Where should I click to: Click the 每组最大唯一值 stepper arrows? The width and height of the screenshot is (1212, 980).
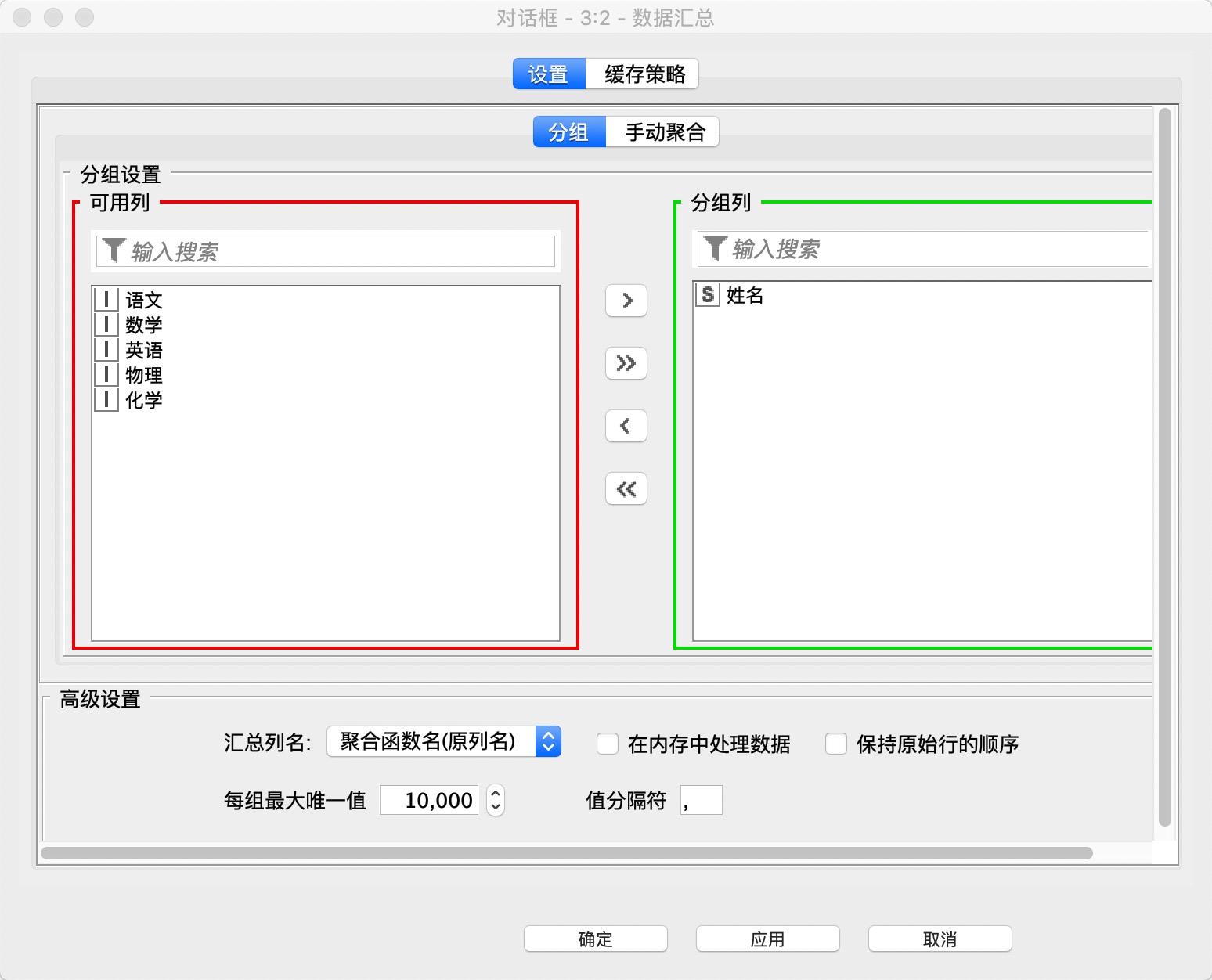click(x=496, y=800)
